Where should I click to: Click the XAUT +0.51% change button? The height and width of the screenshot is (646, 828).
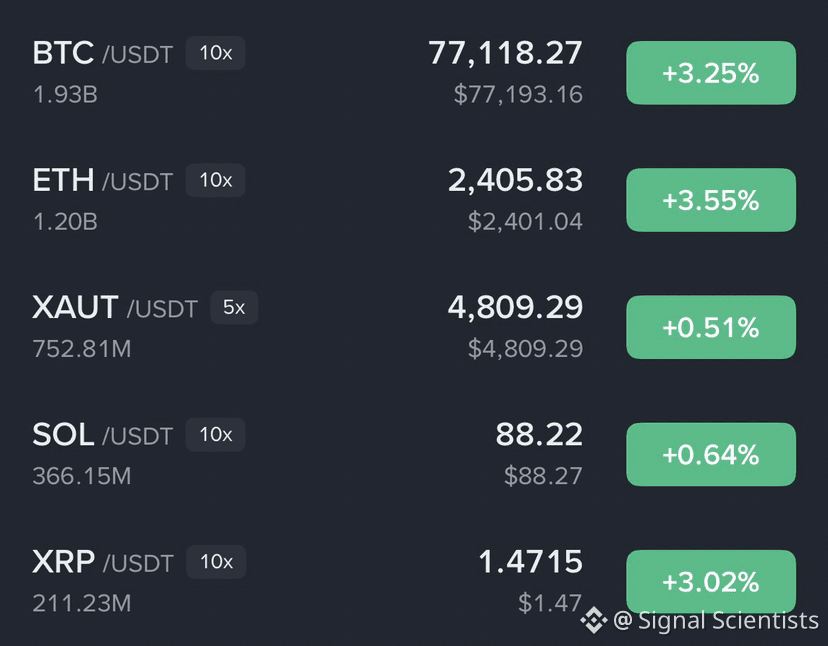click(711, 327)
